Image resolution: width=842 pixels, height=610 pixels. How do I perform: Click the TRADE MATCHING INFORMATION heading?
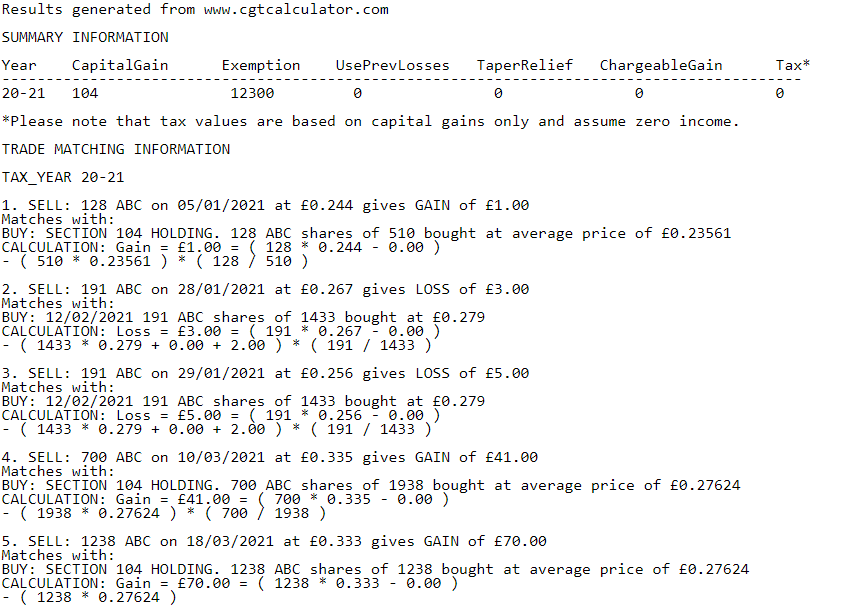[x=116, y=149]
